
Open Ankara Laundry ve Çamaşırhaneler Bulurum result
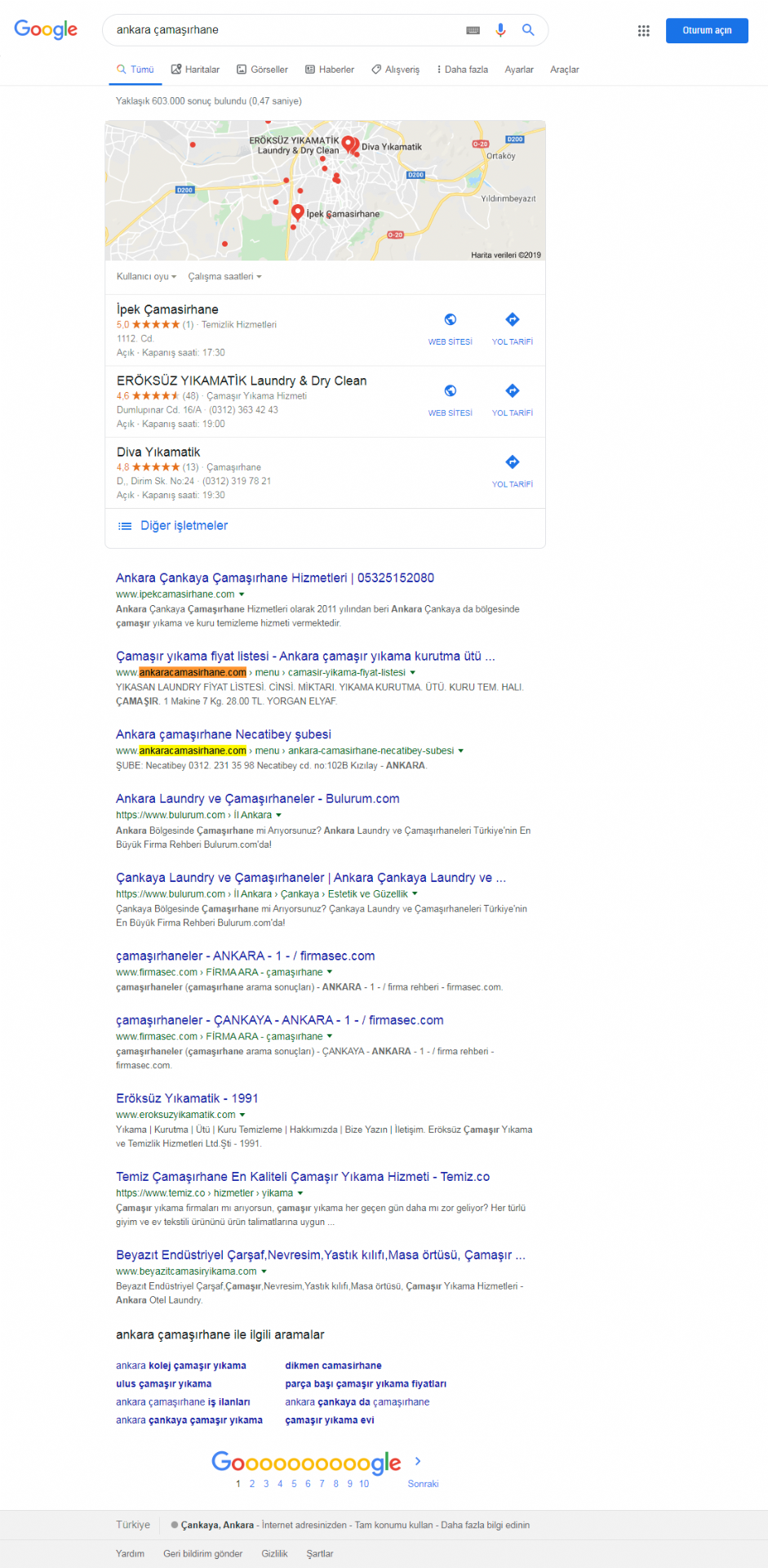point(258,799)
